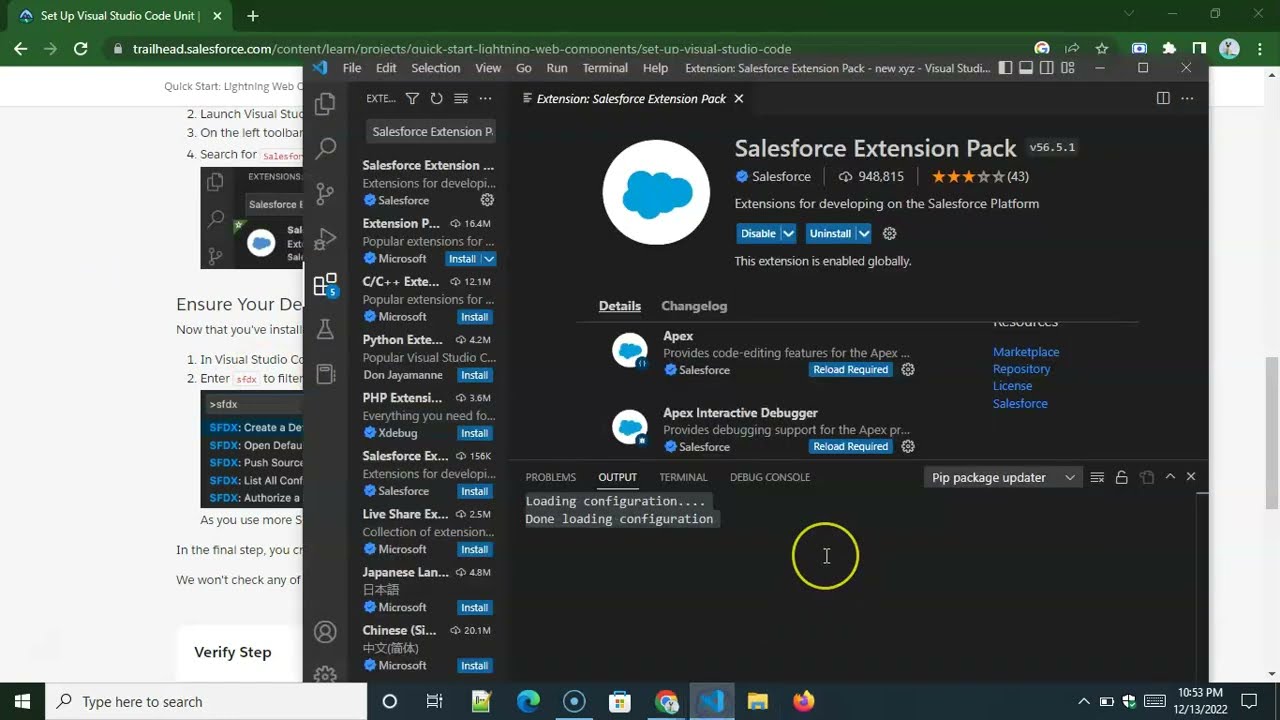
Task: Select the Details tab
Action: point(620,306)
